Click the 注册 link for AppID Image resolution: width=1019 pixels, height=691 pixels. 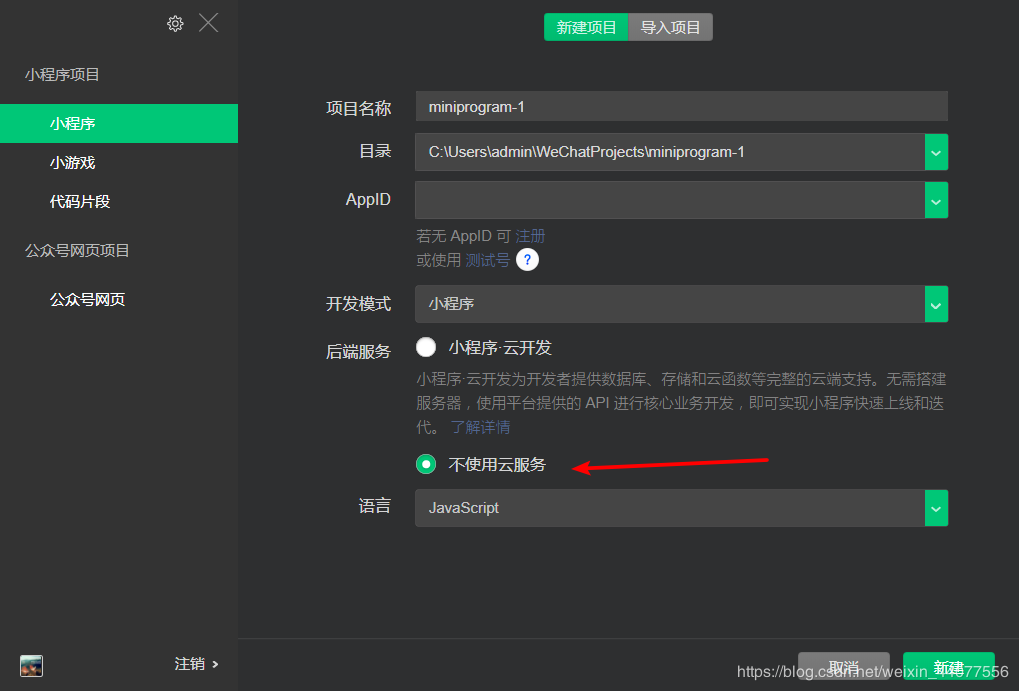530,235
